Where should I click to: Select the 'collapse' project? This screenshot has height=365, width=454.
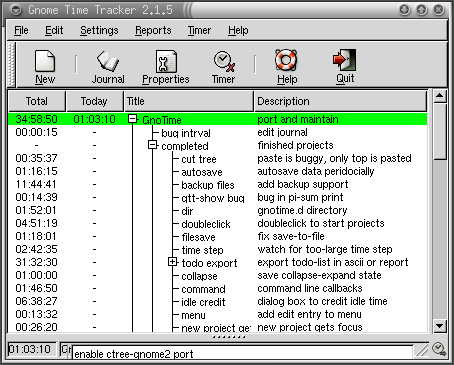(x=199, y=276)
